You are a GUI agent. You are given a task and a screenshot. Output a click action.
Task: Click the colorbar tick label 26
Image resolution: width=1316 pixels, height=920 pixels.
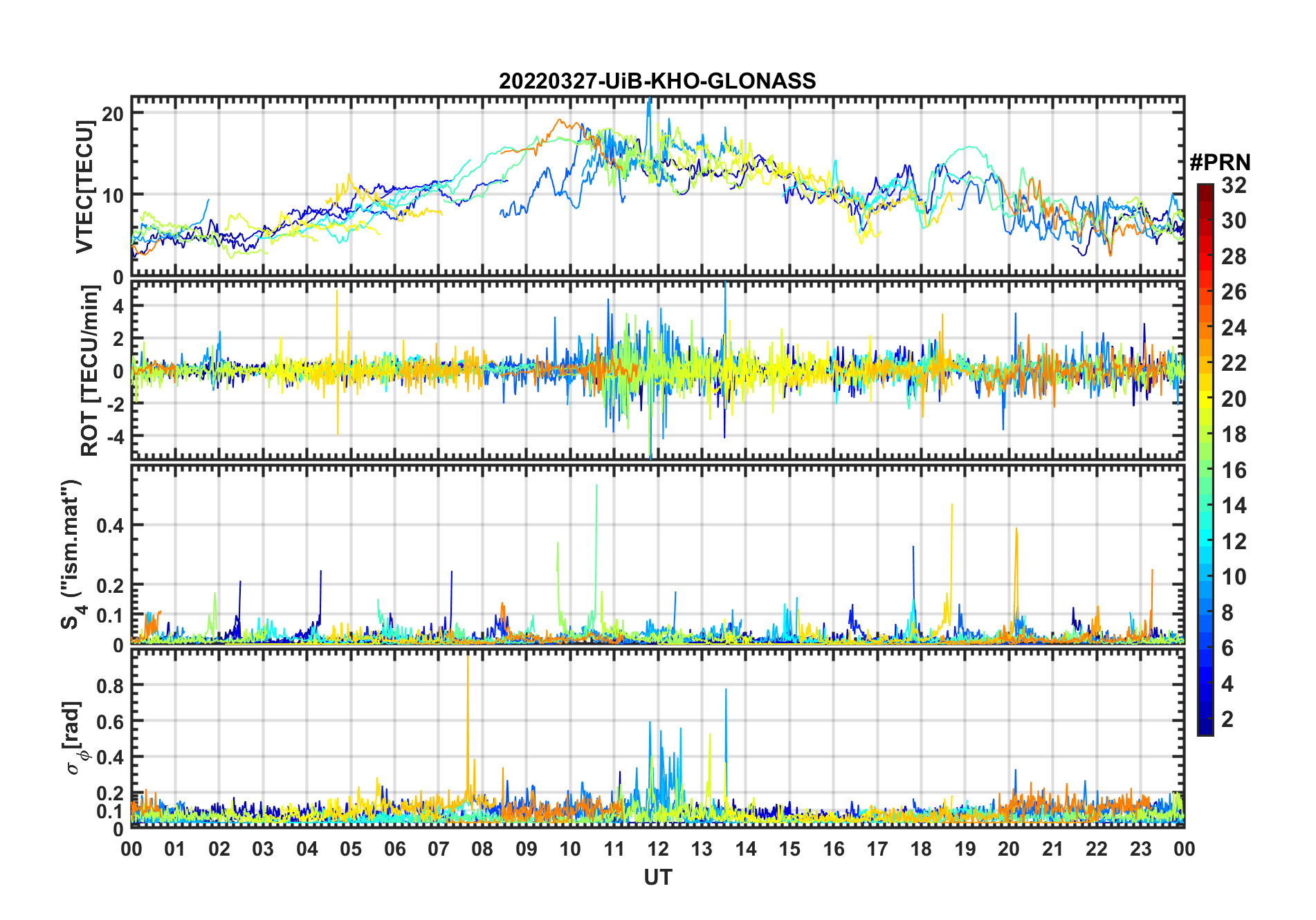click(1234, 292)
